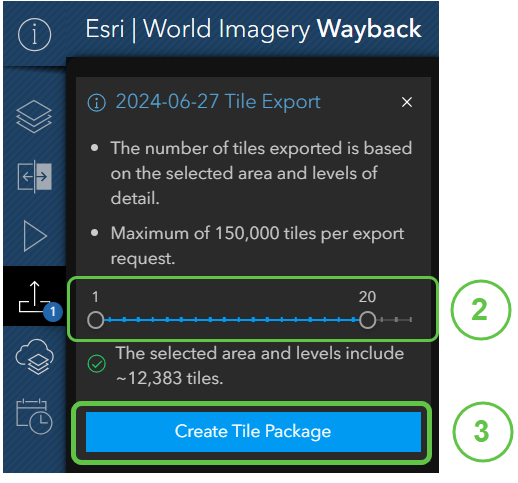Open the app info icon beside the Esri title
Screen dimensions: 518x483
(34, 35)
